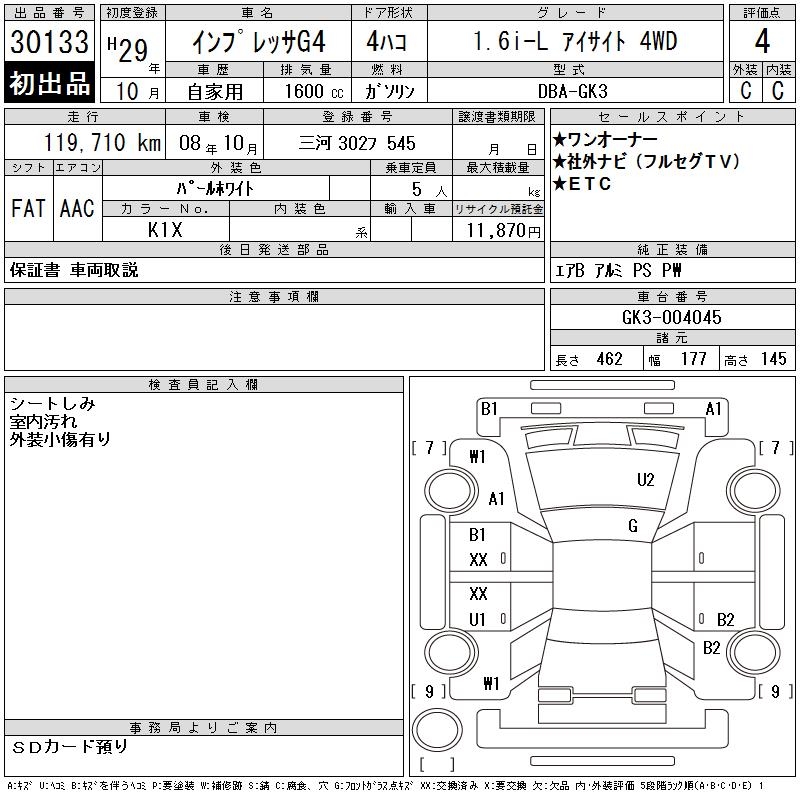This screenshot has height=800, width=800.
Task: Click the chassis number GK3-004045
Action: point(672,317)
